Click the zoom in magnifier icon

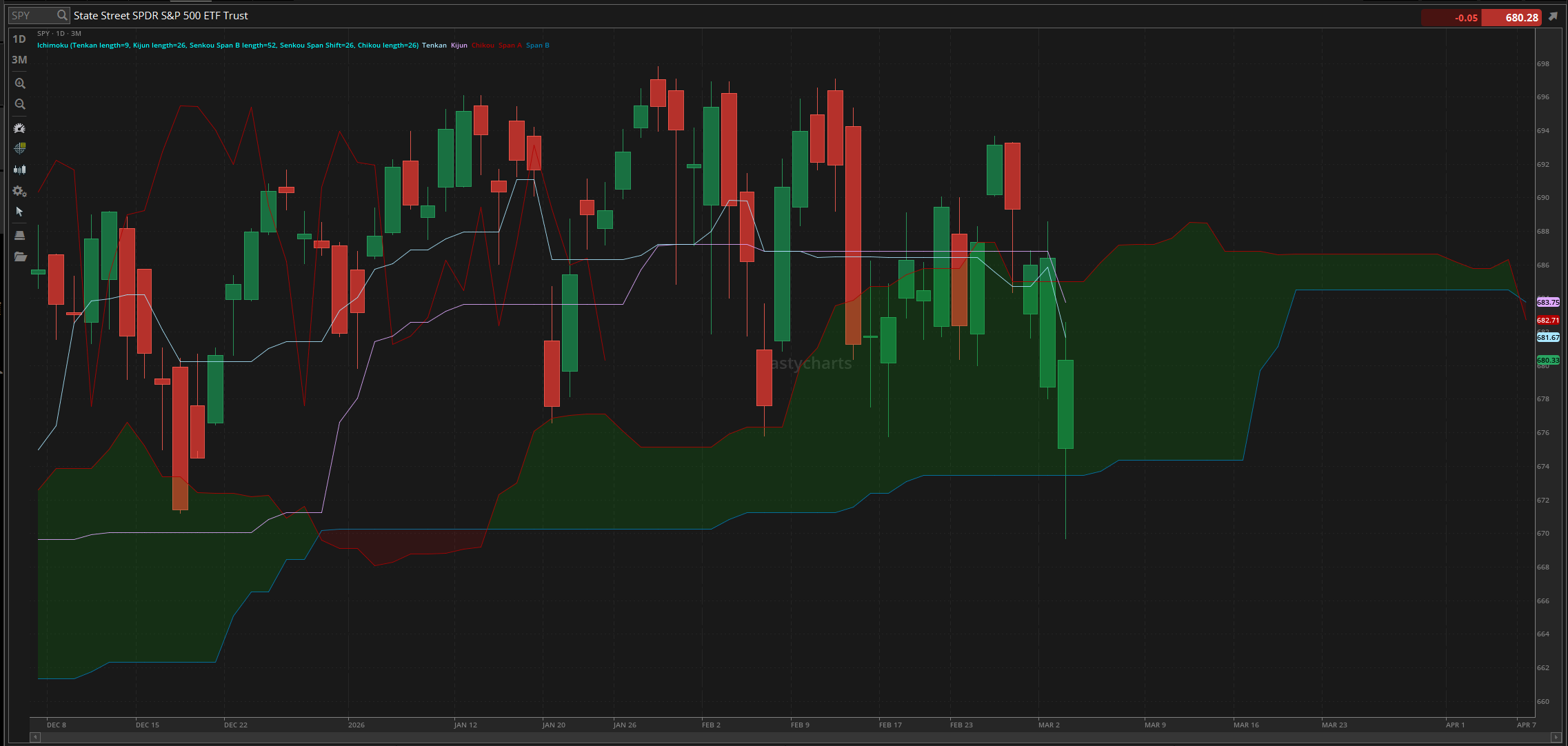click(20, 83)
